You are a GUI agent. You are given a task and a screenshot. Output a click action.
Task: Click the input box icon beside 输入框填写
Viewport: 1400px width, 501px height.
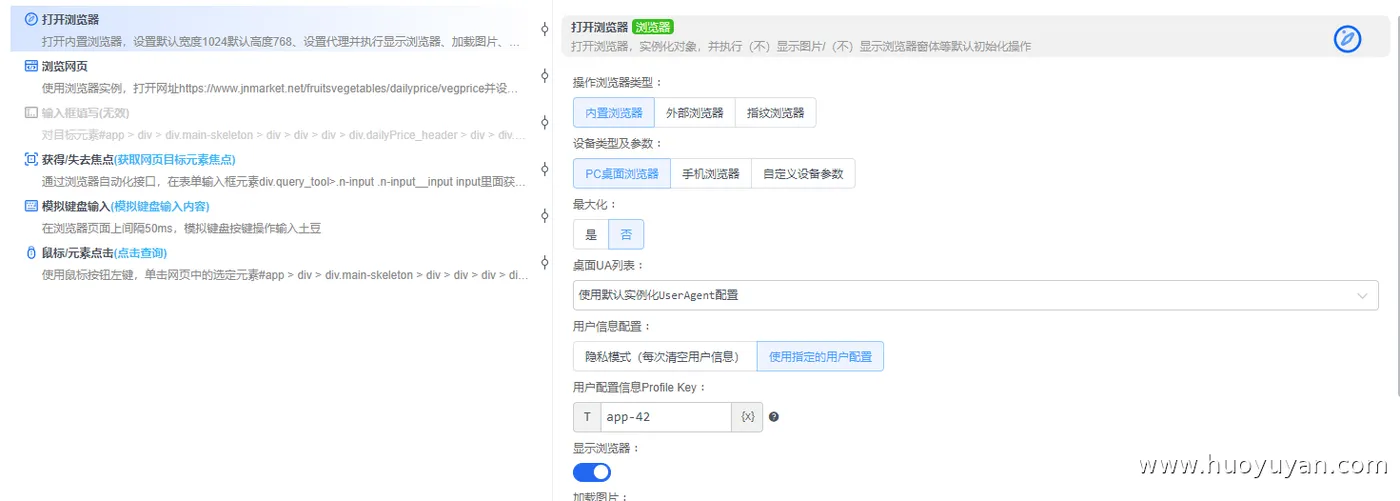pyautogui.click(x=31, y=113)
